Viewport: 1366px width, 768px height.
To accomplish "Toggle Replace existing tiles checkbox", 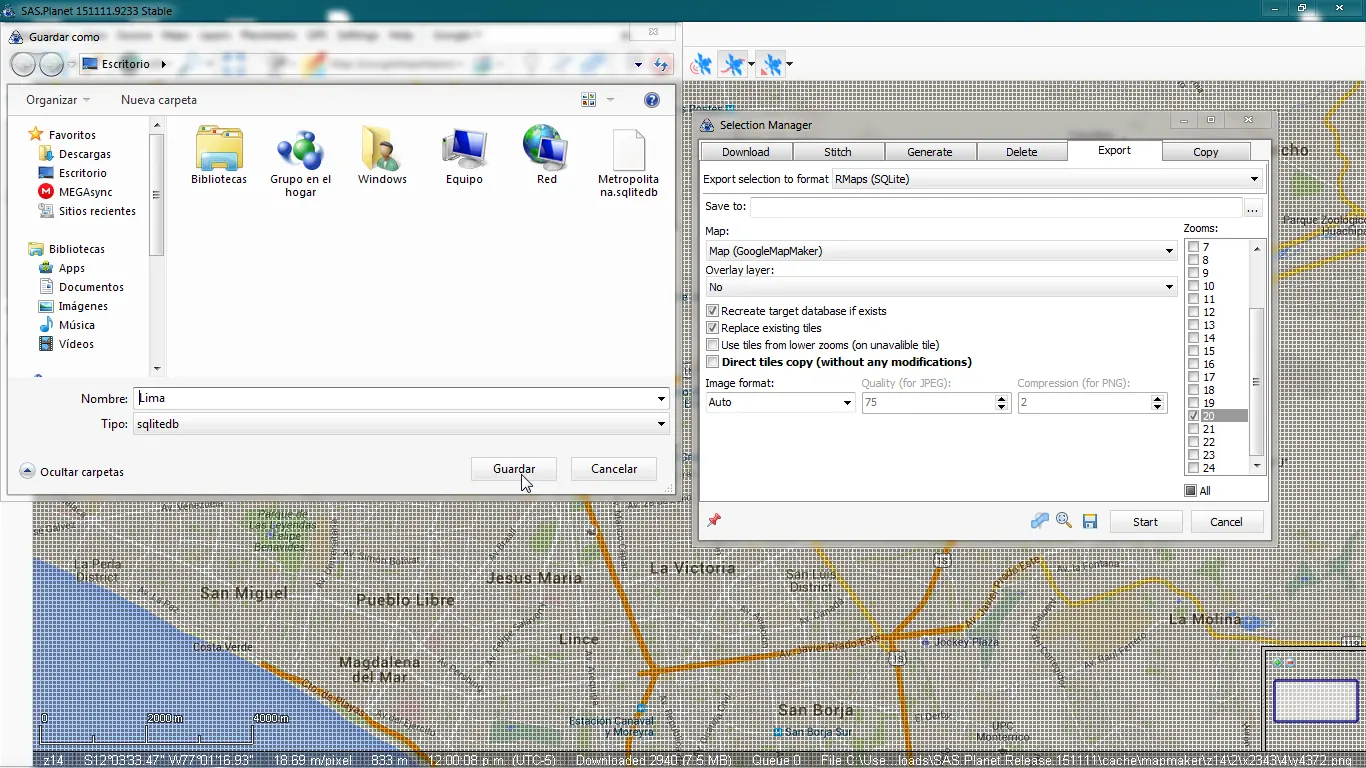I will (712, 328).
